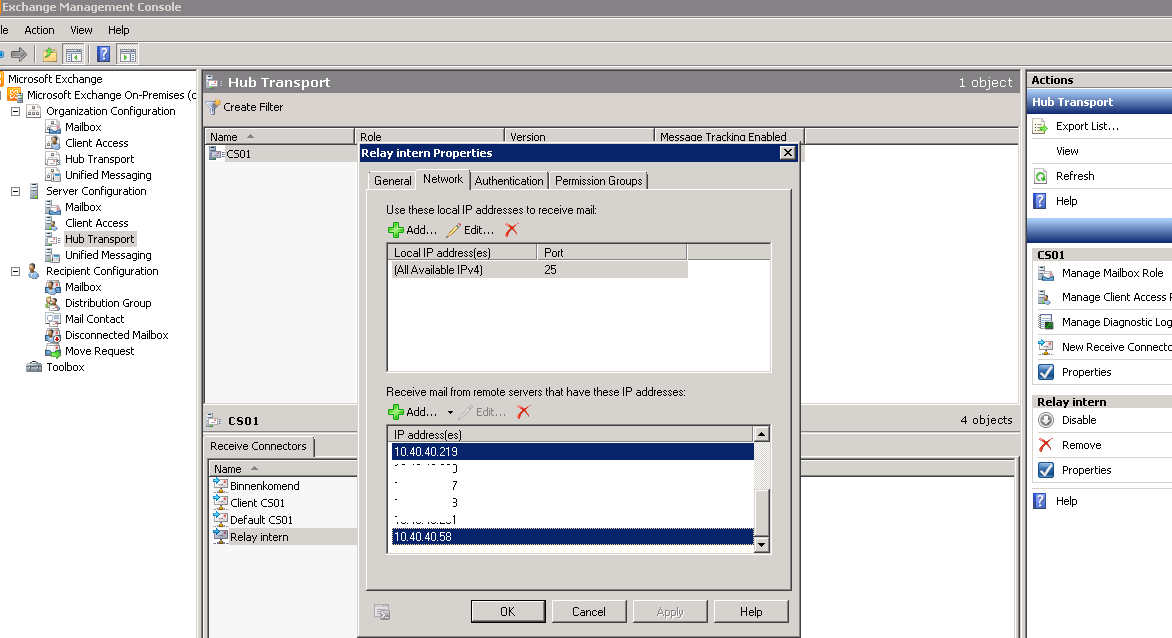Click the pencil Edit icon for local IP addresses
Viewport: 1172px width, 638px height.
[453, 230]
